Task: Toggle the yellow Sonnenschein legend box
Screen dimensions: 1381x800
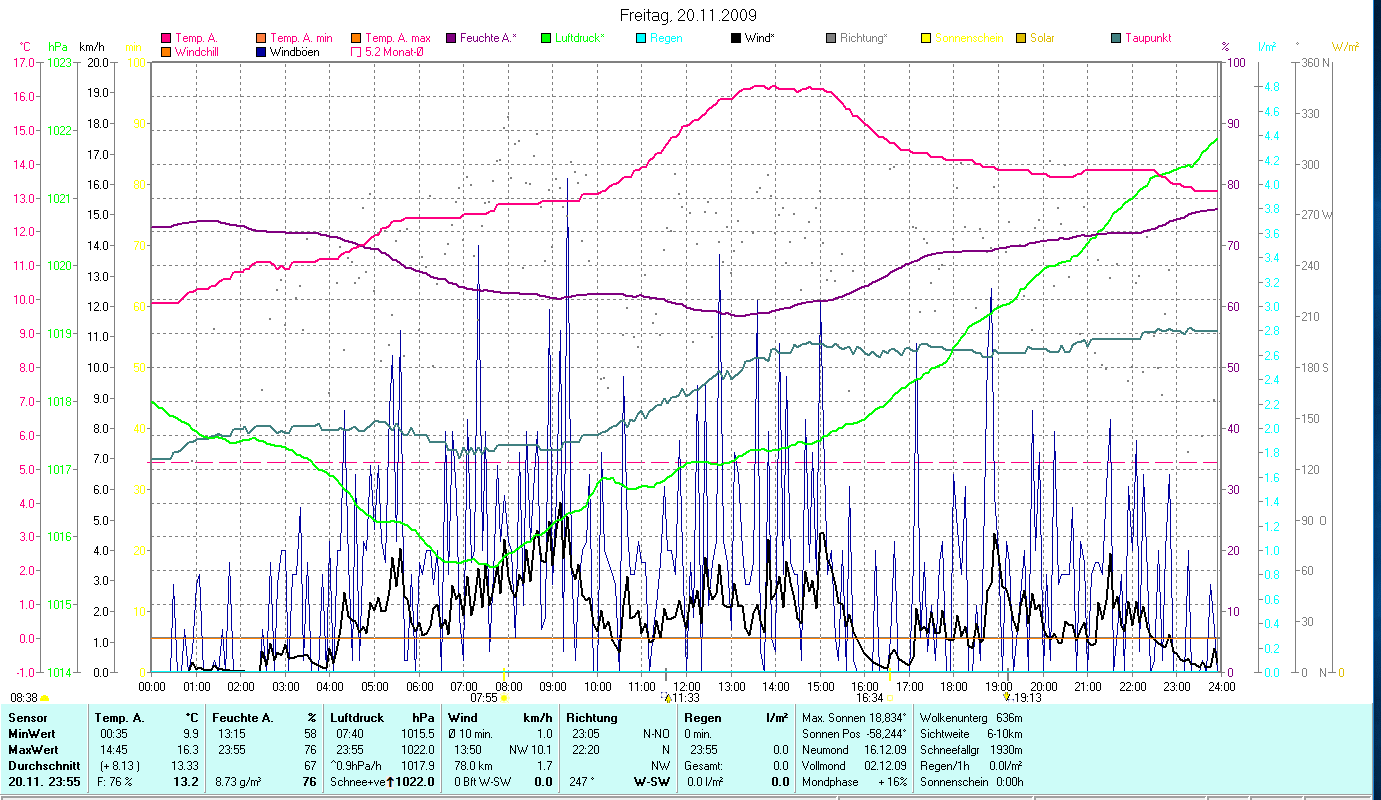Action: (x=926, y=39)
